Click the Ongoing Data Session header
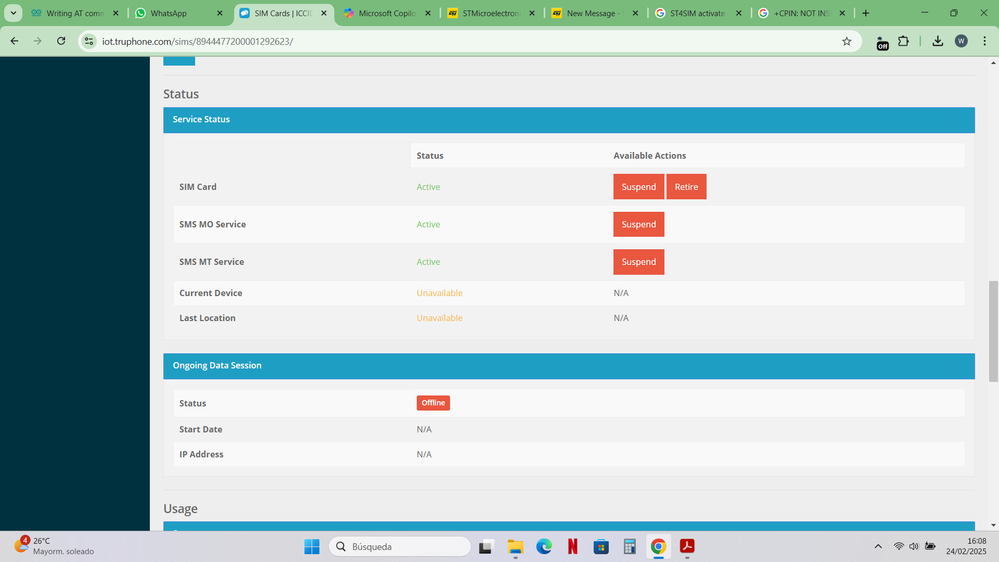 pyautogui.click(x=568, y=366)
